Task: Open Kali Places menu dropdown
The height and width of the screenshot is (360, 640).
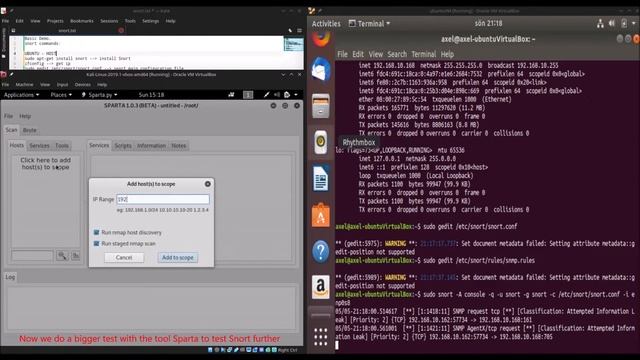Action: pyautogui.click(x=61, y=95)
